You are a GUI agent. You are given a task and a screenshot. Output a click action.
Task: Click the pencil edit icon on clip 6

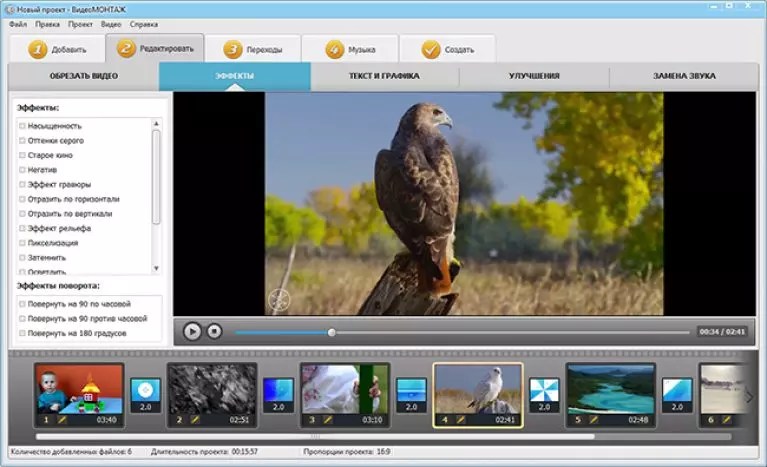(x=726, y=420)
